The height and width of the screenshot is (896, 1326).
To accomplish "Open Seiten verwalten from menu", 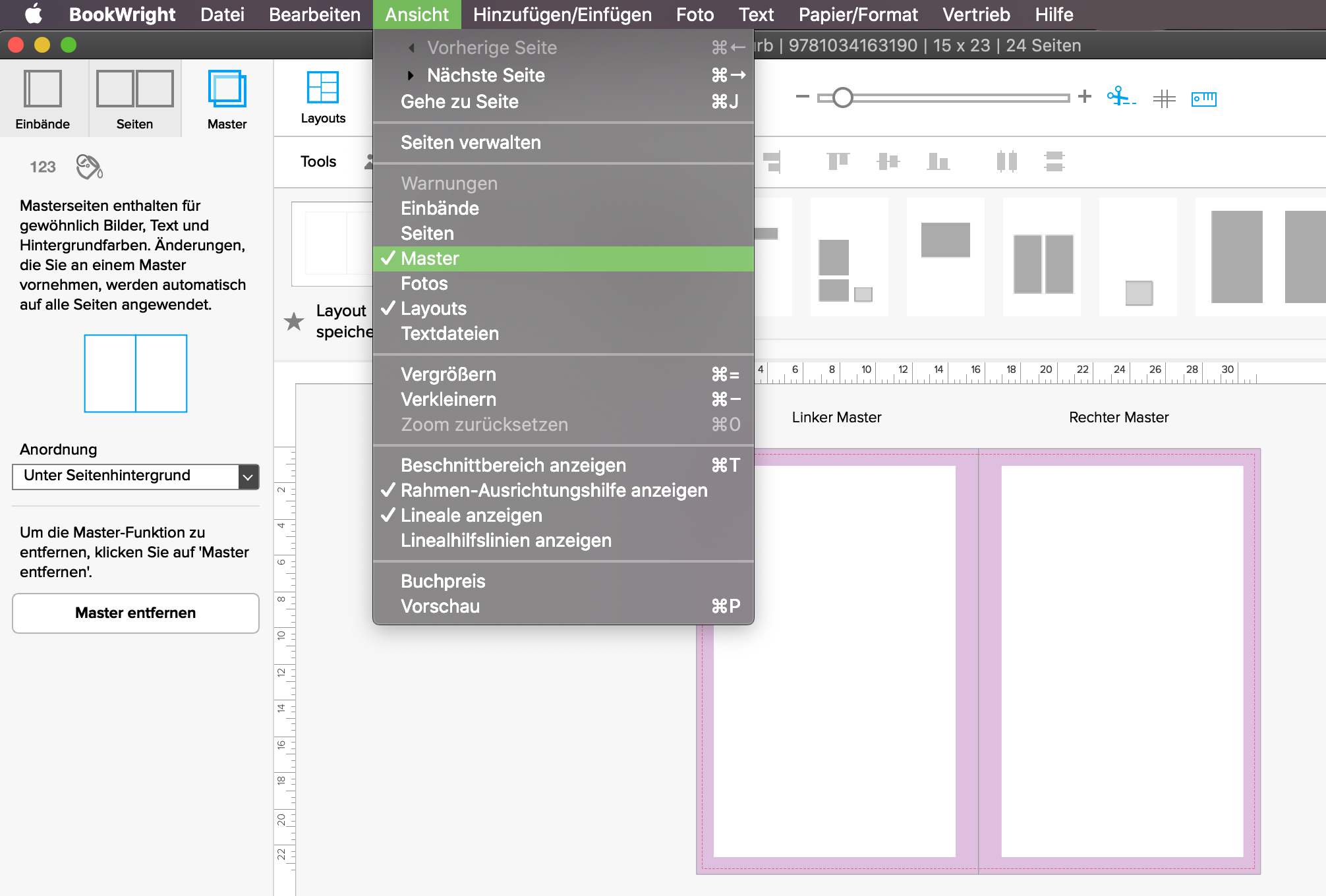I will (563, 142).
